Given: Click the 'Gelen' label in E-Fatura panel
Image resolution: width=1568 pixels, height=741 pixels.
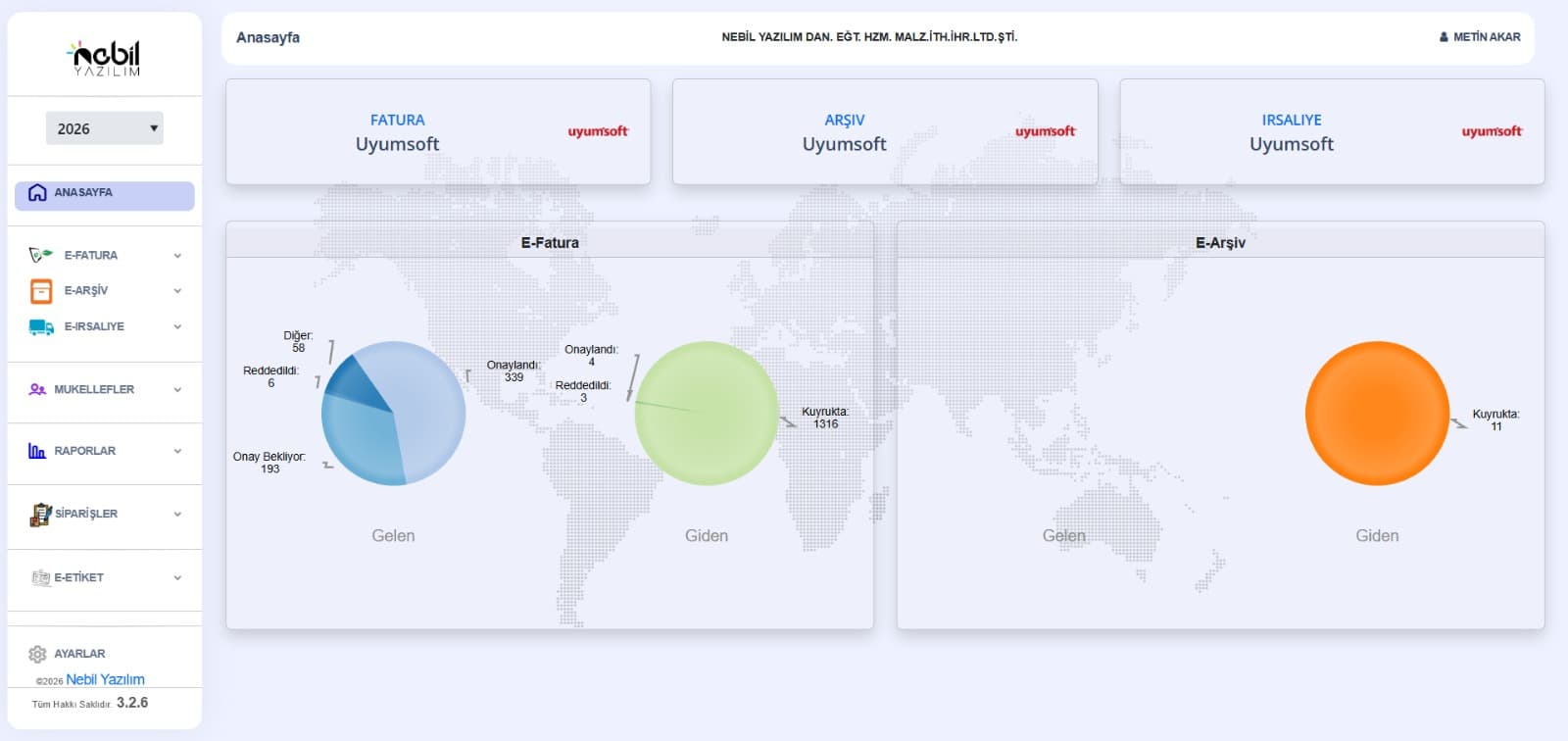Looking at the screenshot, I should click(x=393, y=536).
